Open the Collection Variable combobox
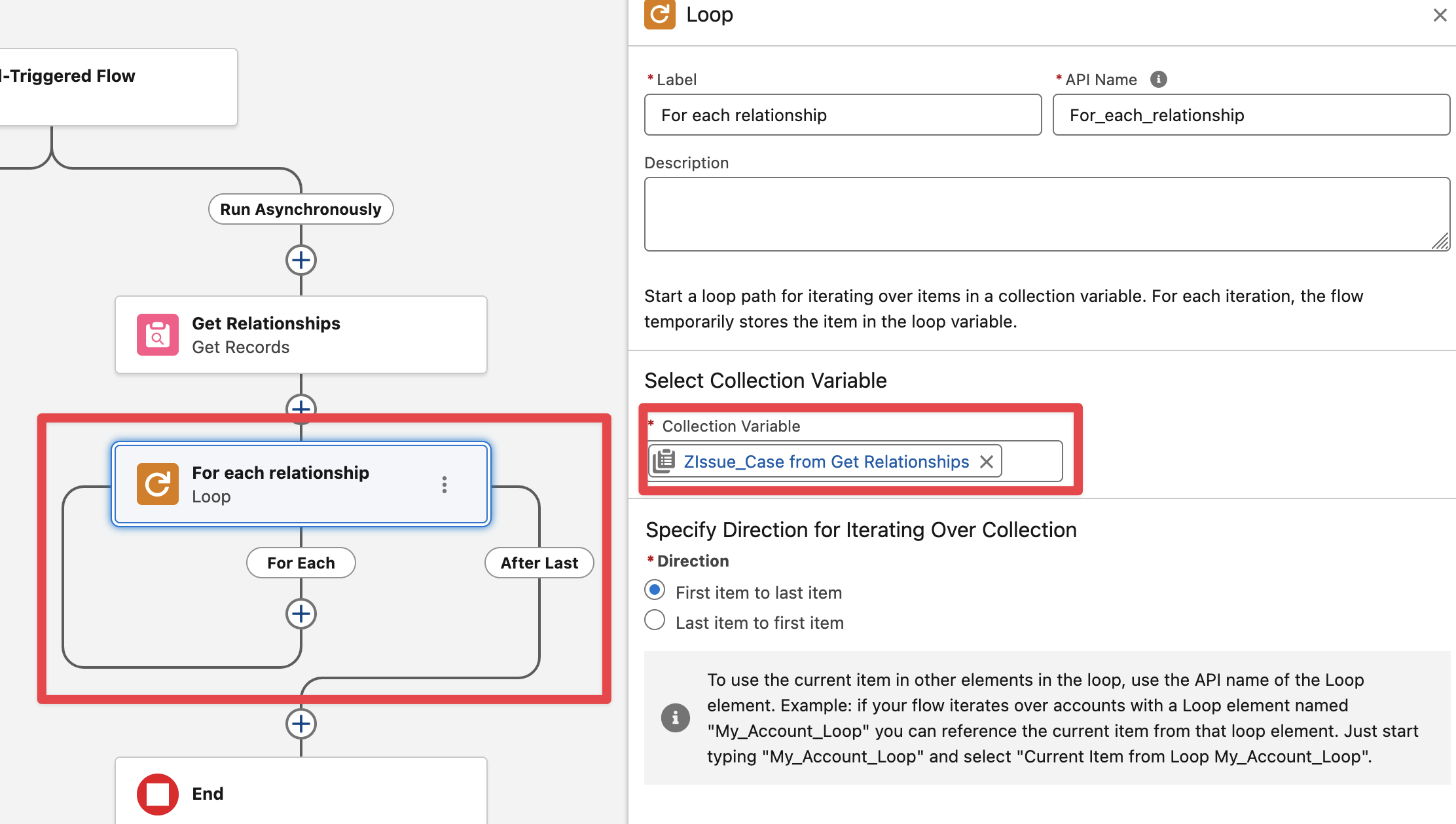1456x824 pixels. [1031, 462]
